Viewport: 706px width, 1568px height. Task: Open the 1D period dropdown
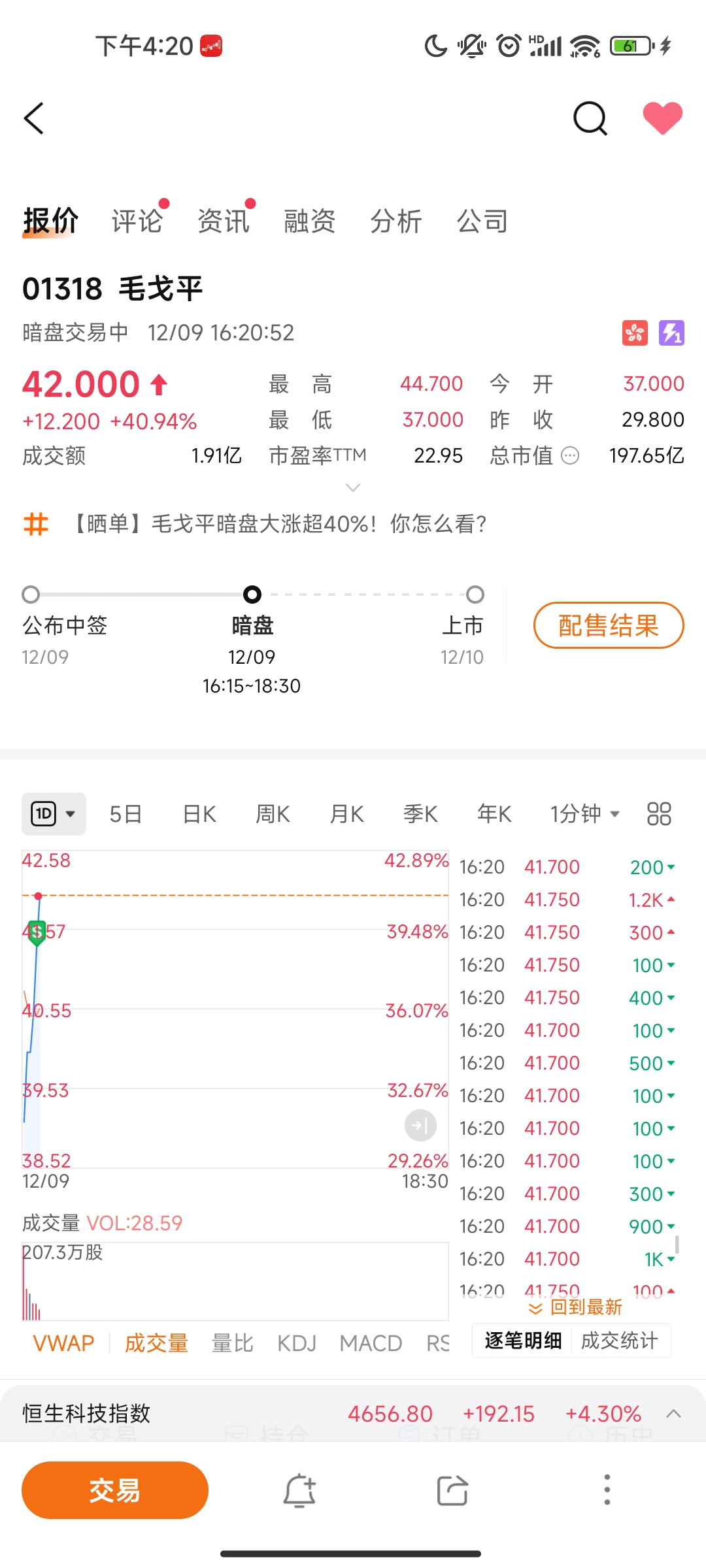54,814
